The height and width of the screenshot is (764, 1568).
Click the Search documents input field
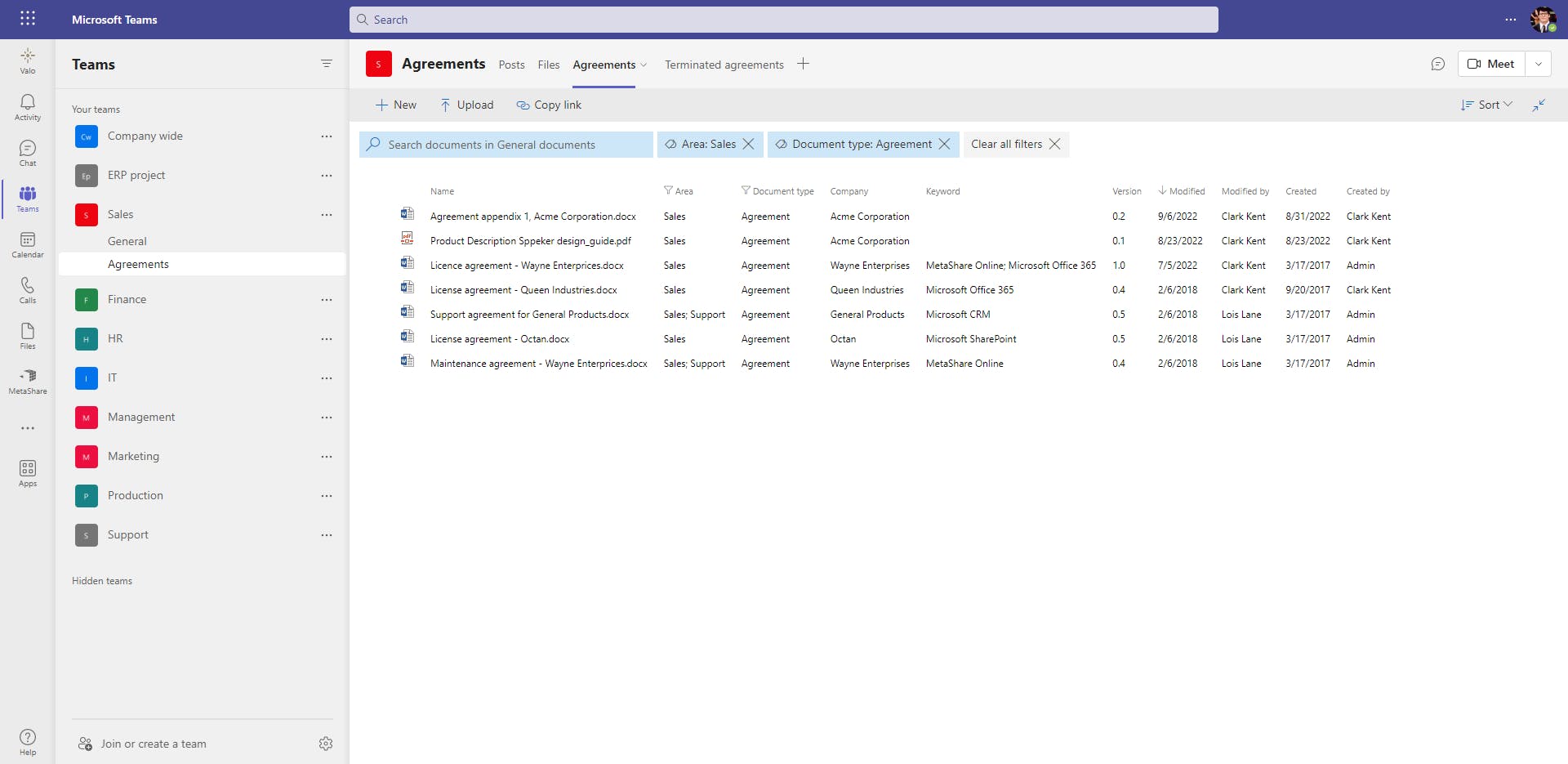506,145
